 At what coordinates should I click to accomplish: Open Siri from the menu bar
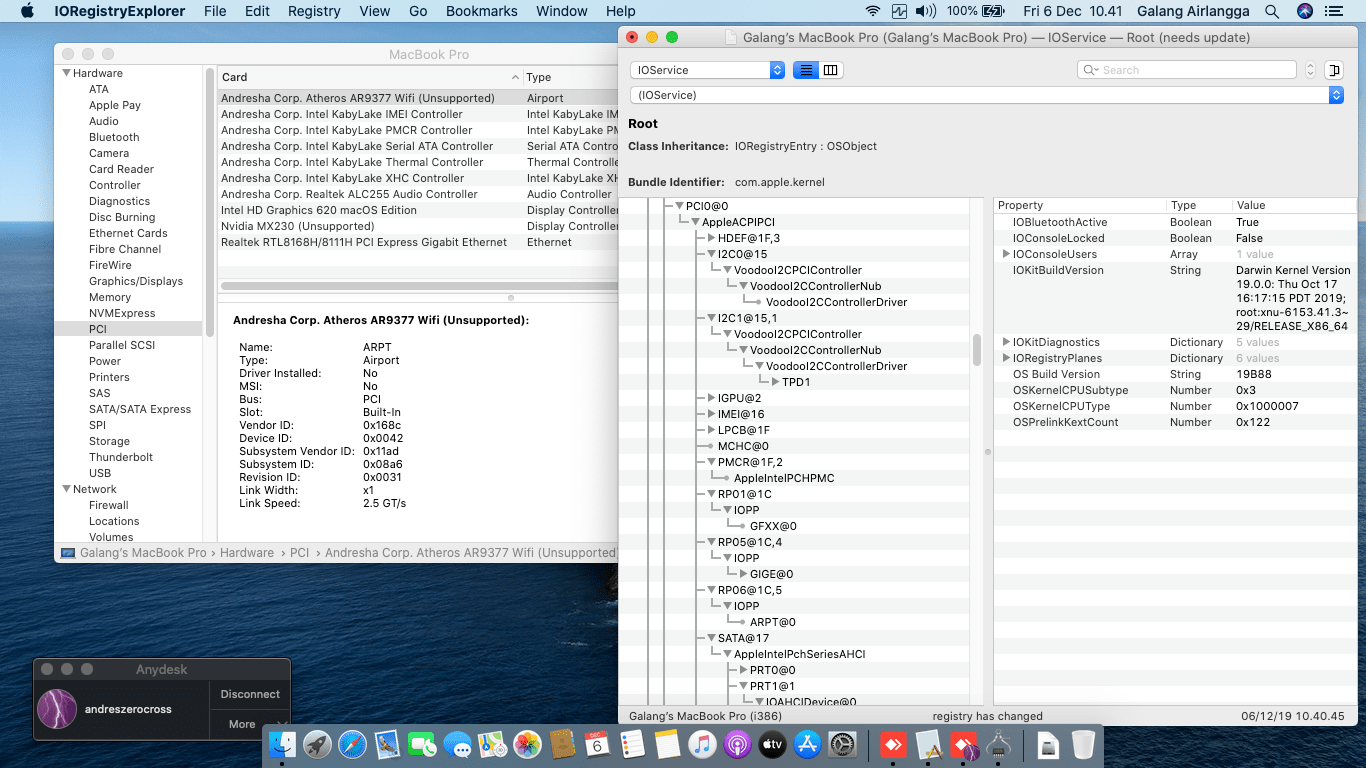click(1304, 11)
